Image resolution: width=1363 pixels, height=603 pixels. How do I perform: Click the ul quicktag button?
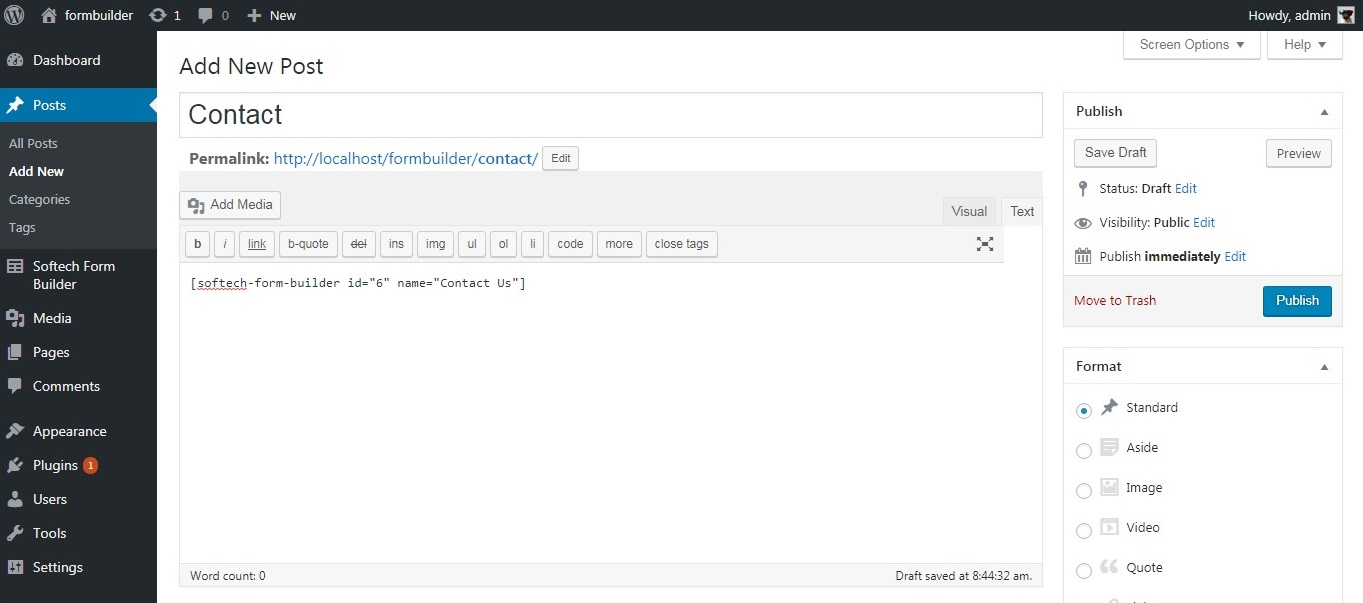coord(472,244)
